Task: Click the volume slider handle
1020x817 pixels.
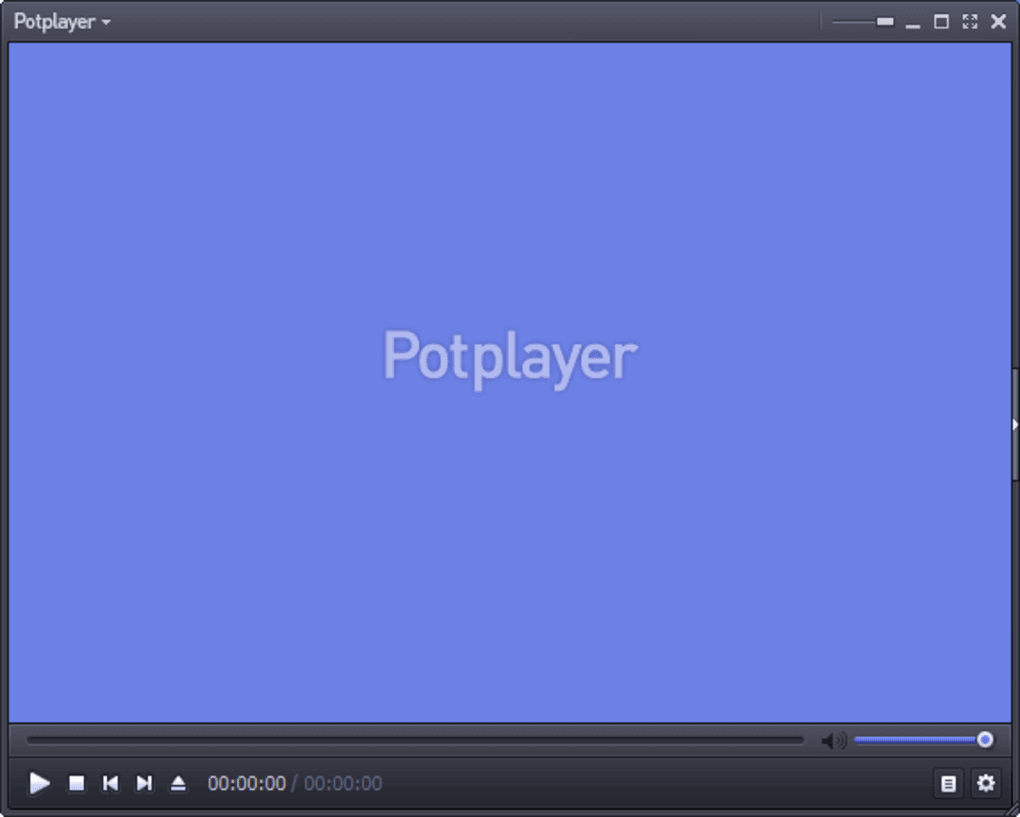Action: coord(985,740)
